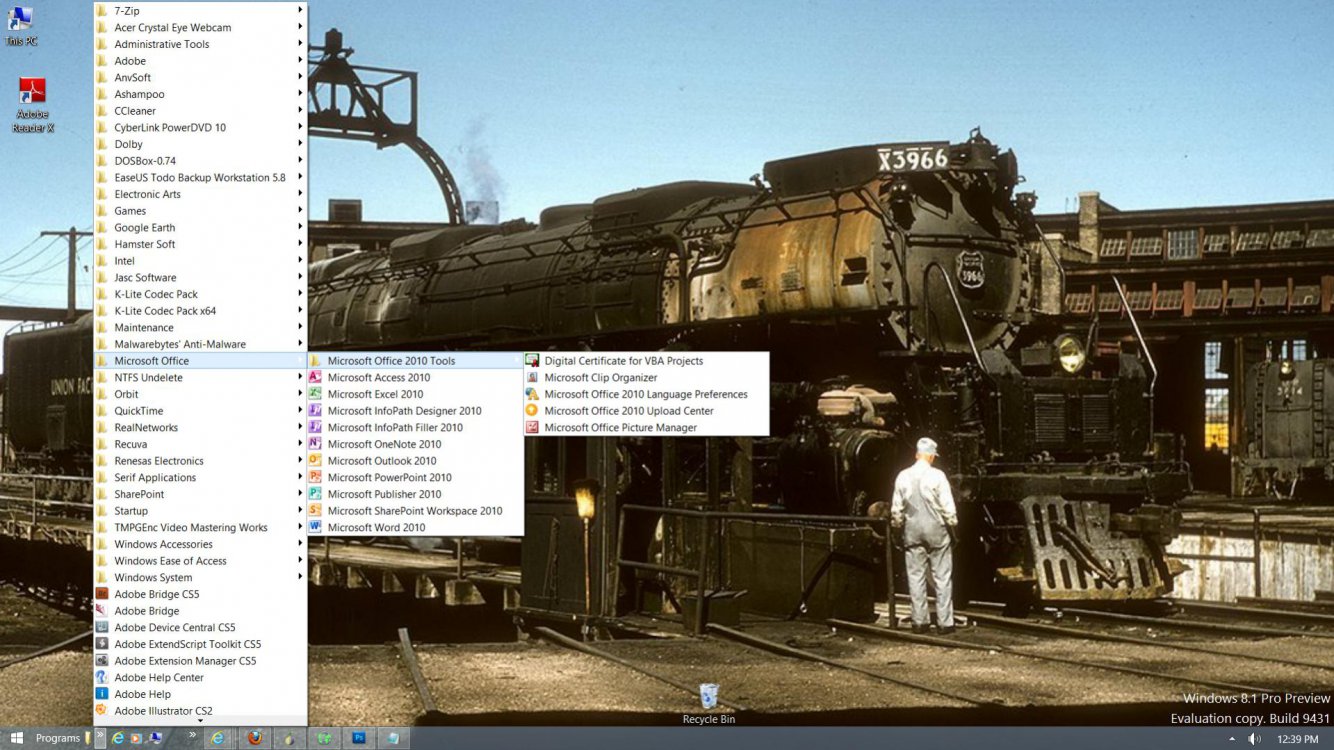1334x750 pixels.
Task: Click the Programs menu scroll-down arrow
Action: click(200, 721)
